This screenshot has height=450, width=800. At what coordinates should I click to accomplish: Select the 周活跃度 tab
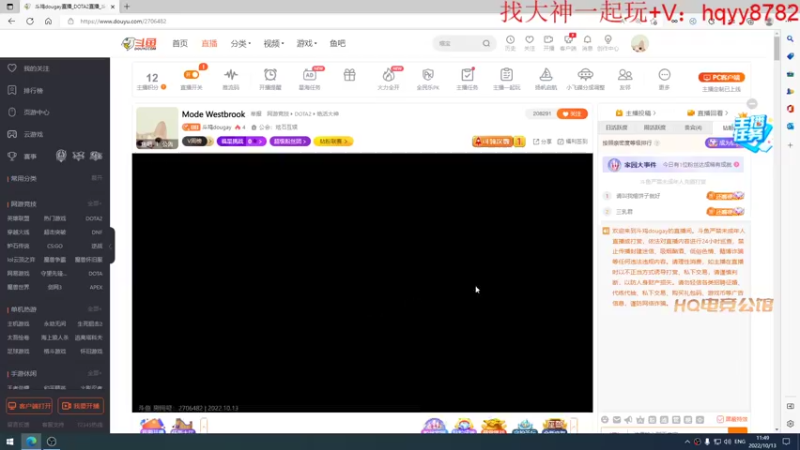coord(655,128)
